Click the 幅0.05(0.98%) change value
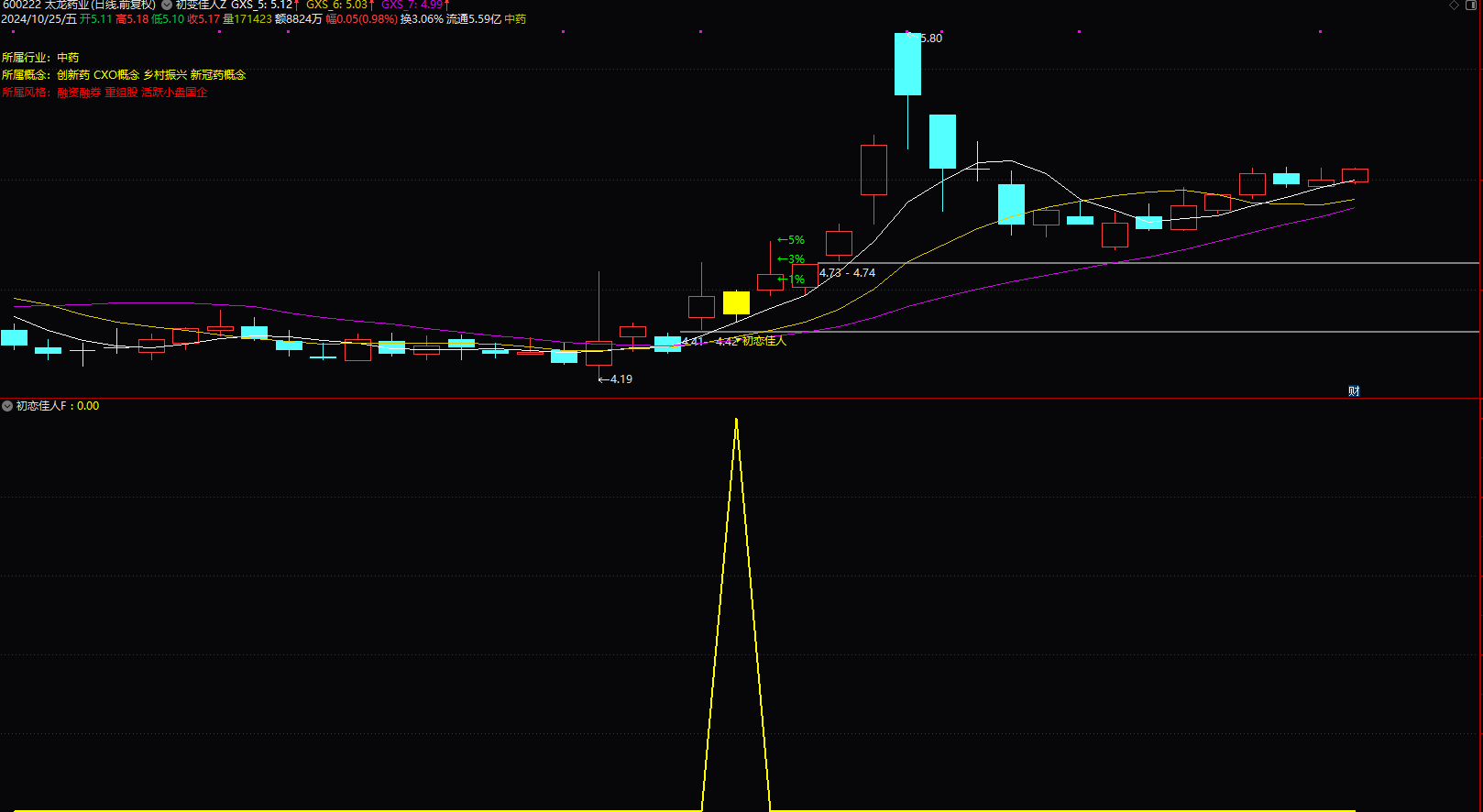 coord(361,19)
